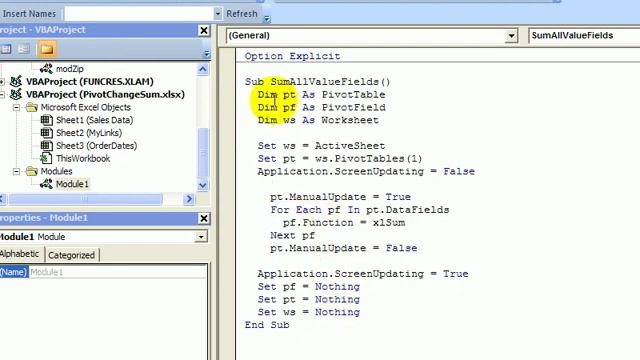Image resolution: width=640 pixels, height=360 pixels.
Task: Click project tree scroll right arrow
Action: 189,199
